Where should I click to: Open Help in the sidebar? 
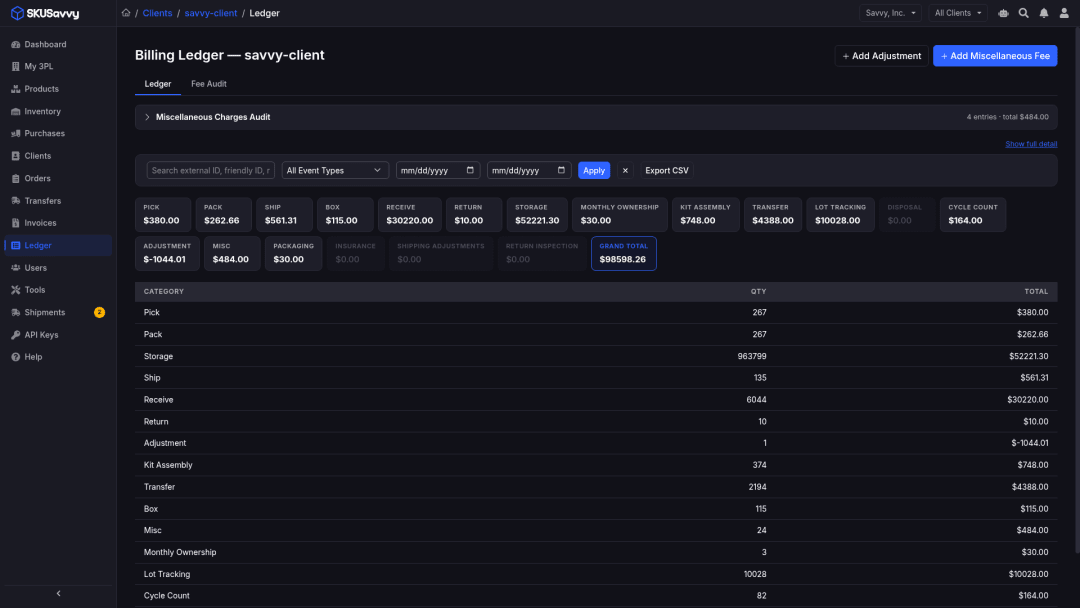tap(58, 357)
